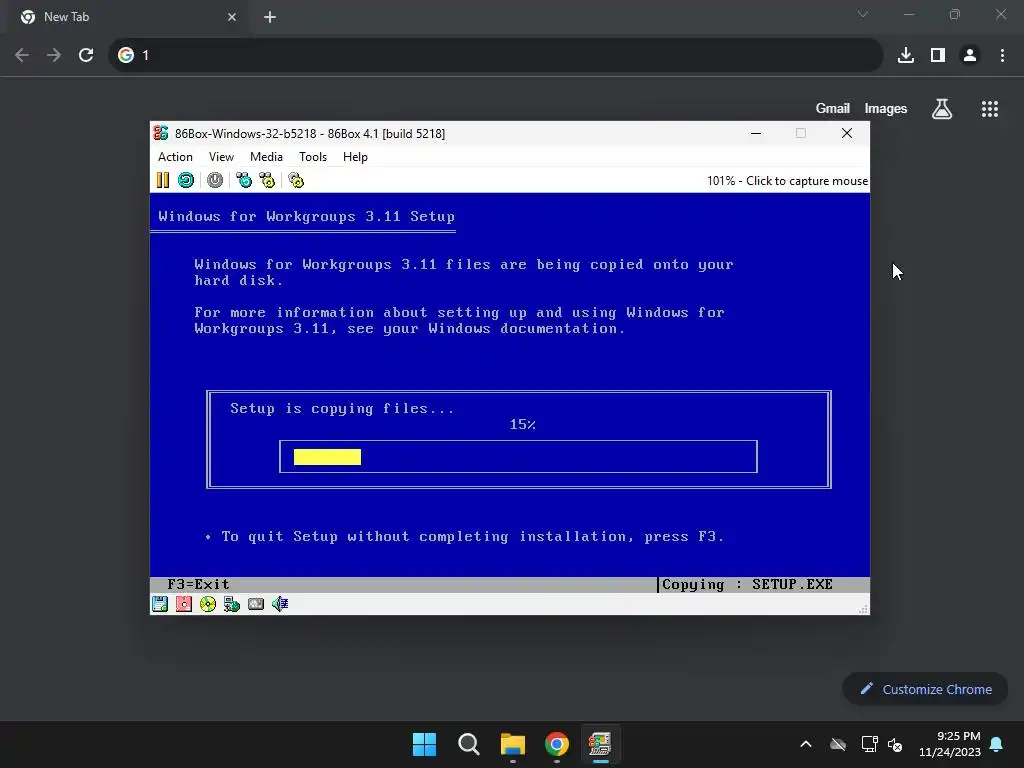Image resolution: width=1024 pixels, height=768 pixels.
Task: Open Search Labs flask icon
Action: point(942,108)
